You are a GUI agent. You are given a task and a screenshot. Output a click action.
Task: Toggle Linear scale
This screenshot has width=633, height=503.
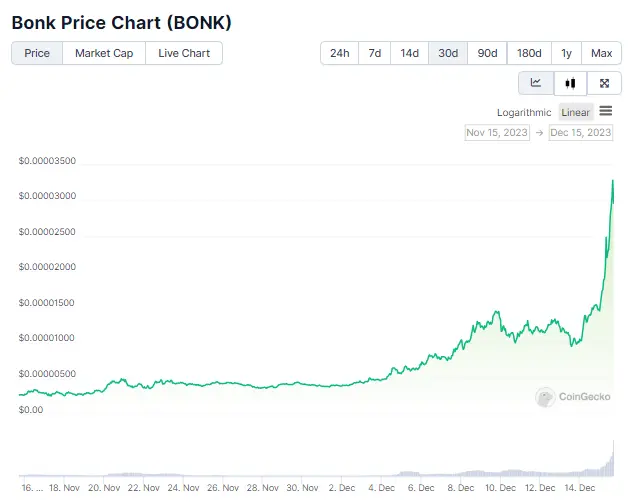click(x=575, y=112)
